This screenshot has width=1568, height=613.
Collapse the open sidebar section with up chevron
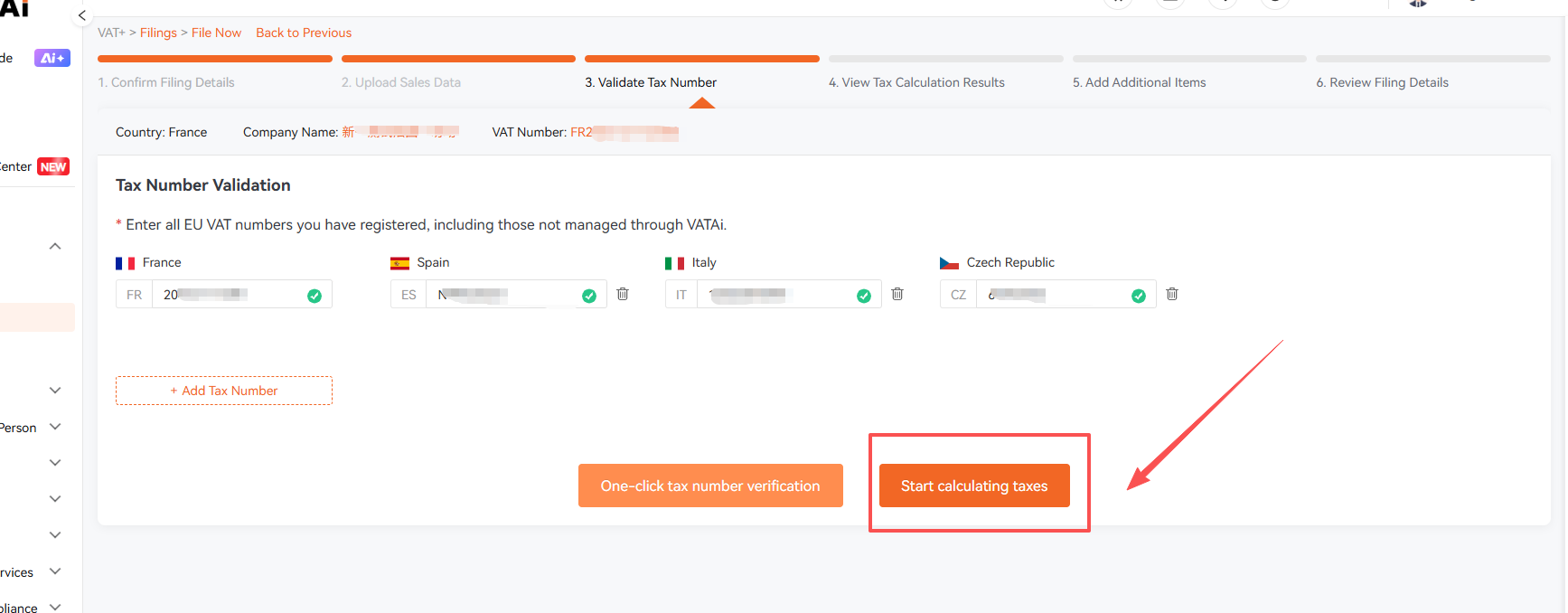55,246
